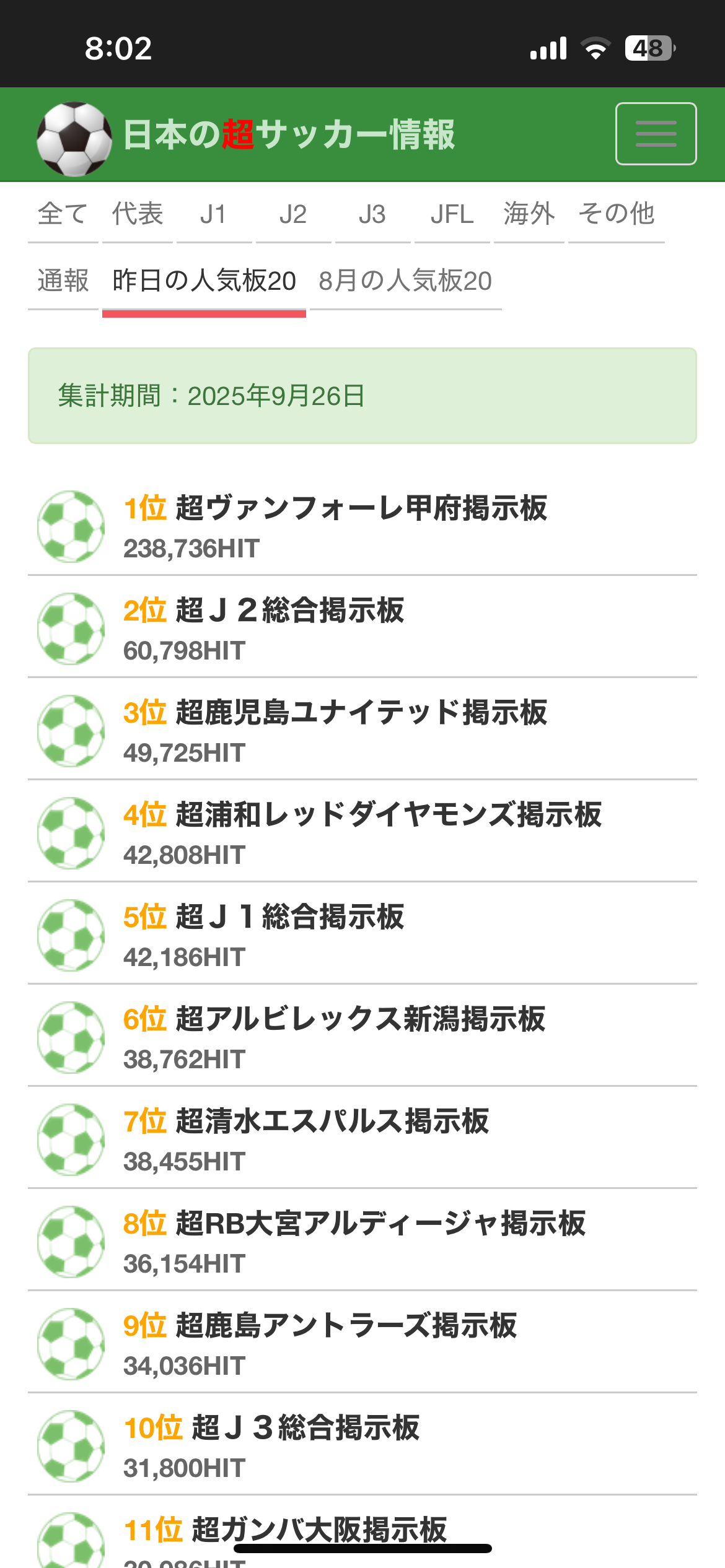The image size is (725, 1568).
Task: Tap ball icon beside 3位 鹿児島ユナイテッド
Action: (x=71, y=731)
